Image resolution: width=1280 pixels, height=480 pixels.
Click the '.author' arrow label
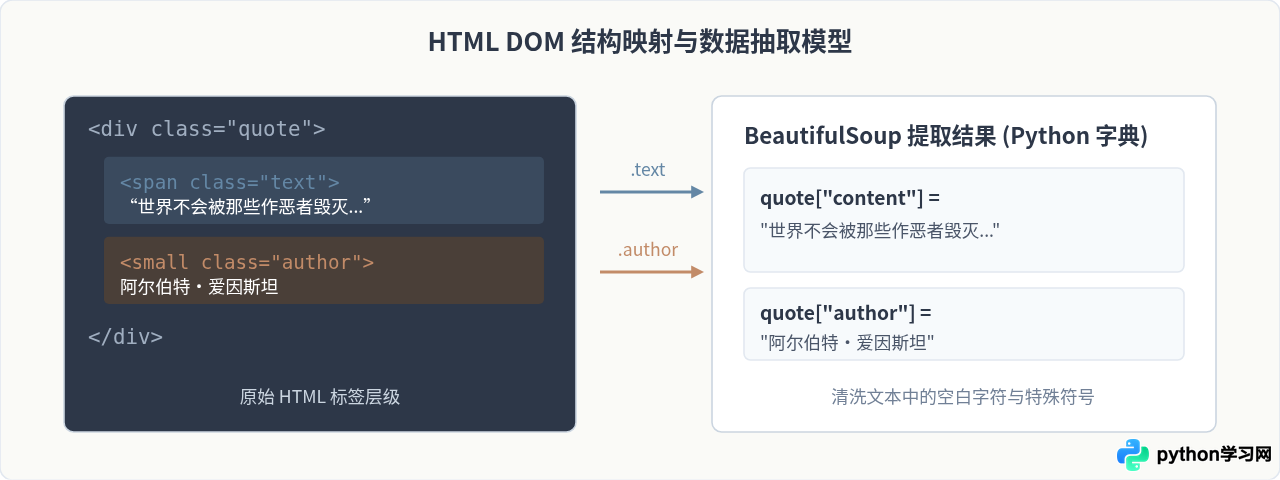(648, 250)
